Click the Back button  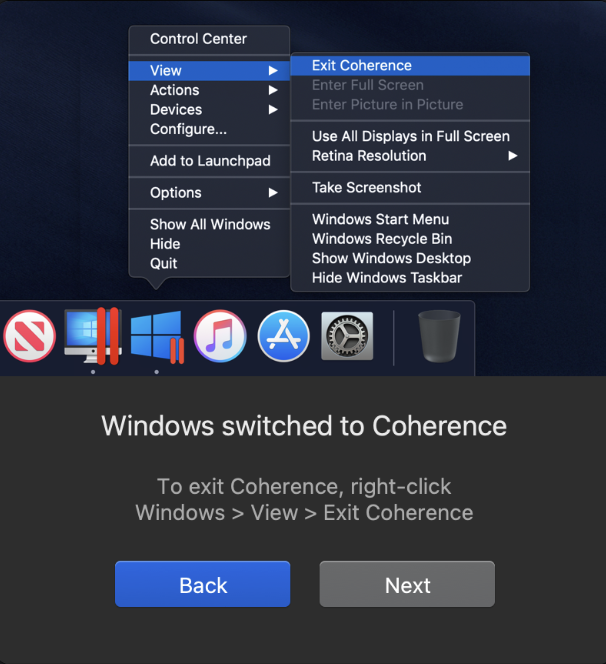pyautogui.click(x=202, y=584)
